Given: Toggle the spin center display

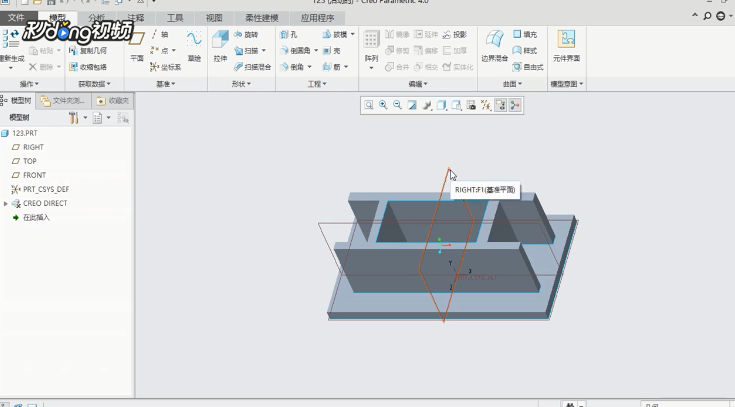Looking at the screenshot, I should tap(515, 105).
